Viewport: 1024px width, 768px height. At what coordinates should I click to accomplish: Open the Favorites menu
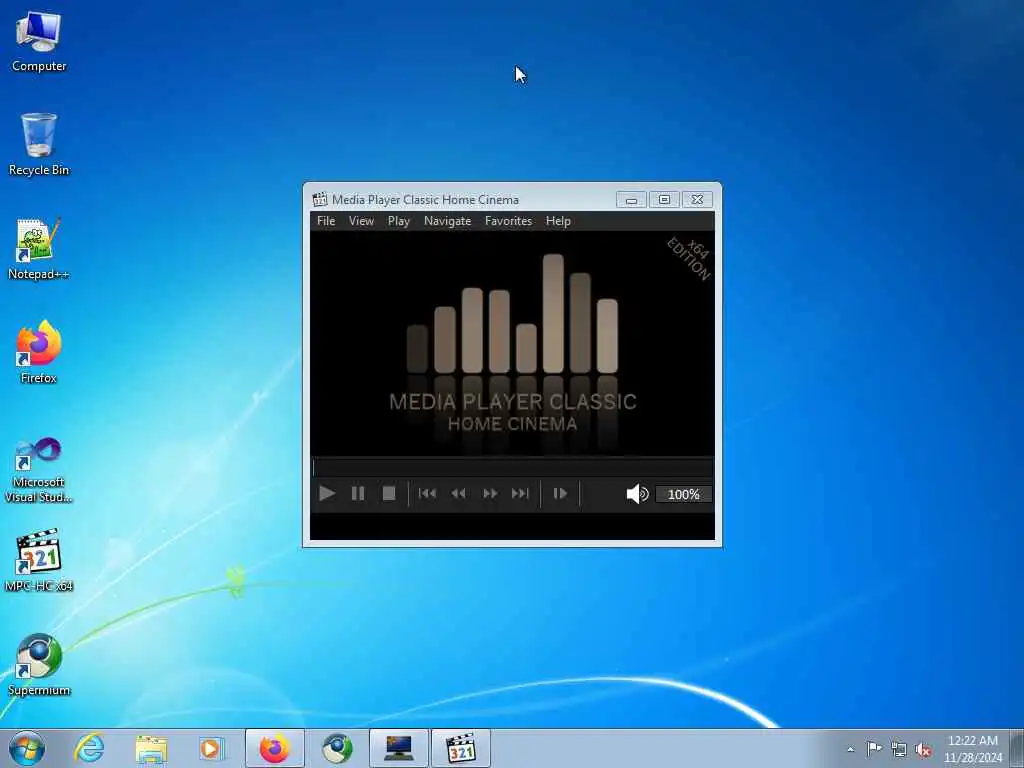(x=508, y=221)
